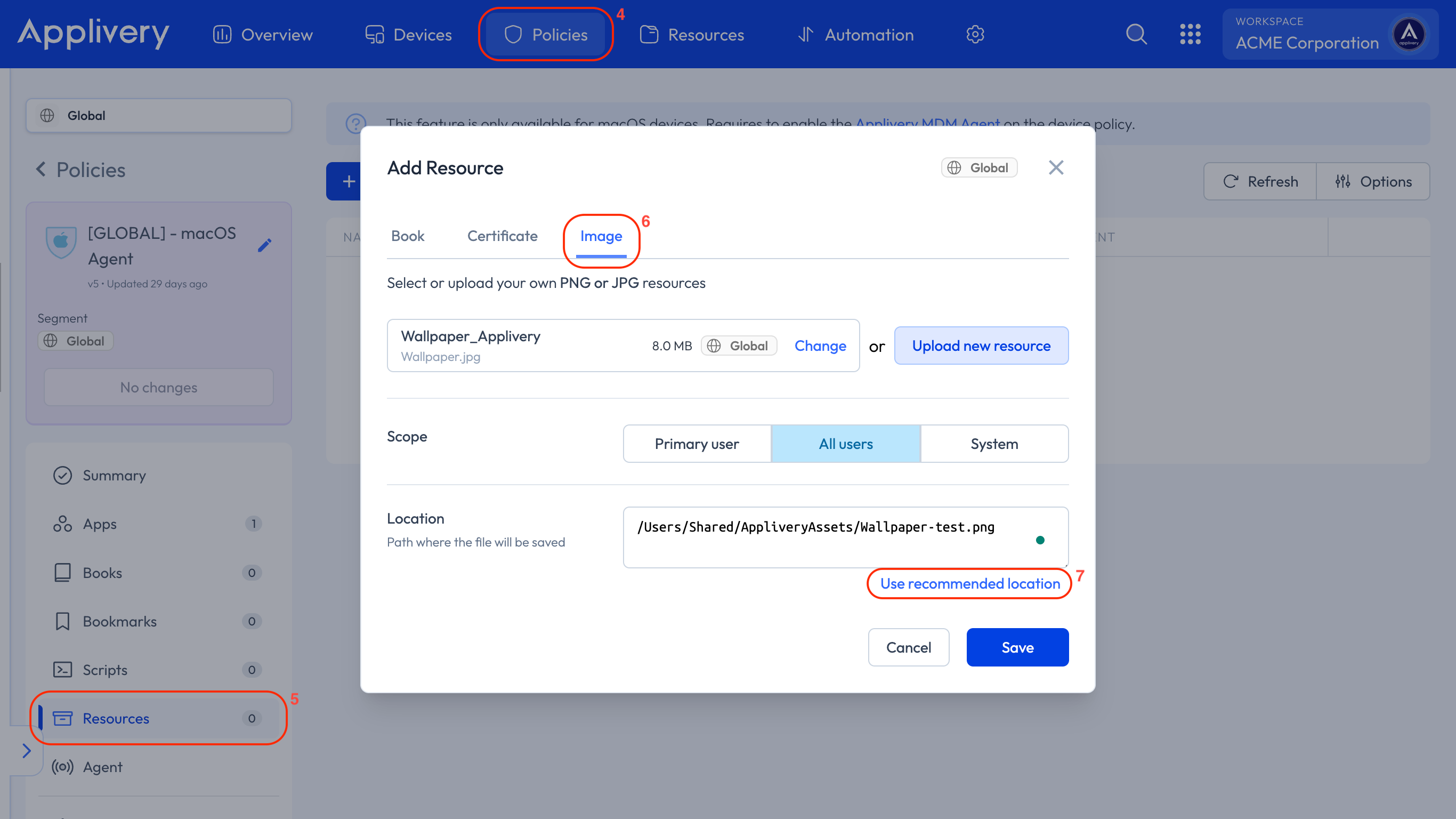1456x819 pixels.
Task: Select Apps in the policy sidebar
Action: click(100, 523)
